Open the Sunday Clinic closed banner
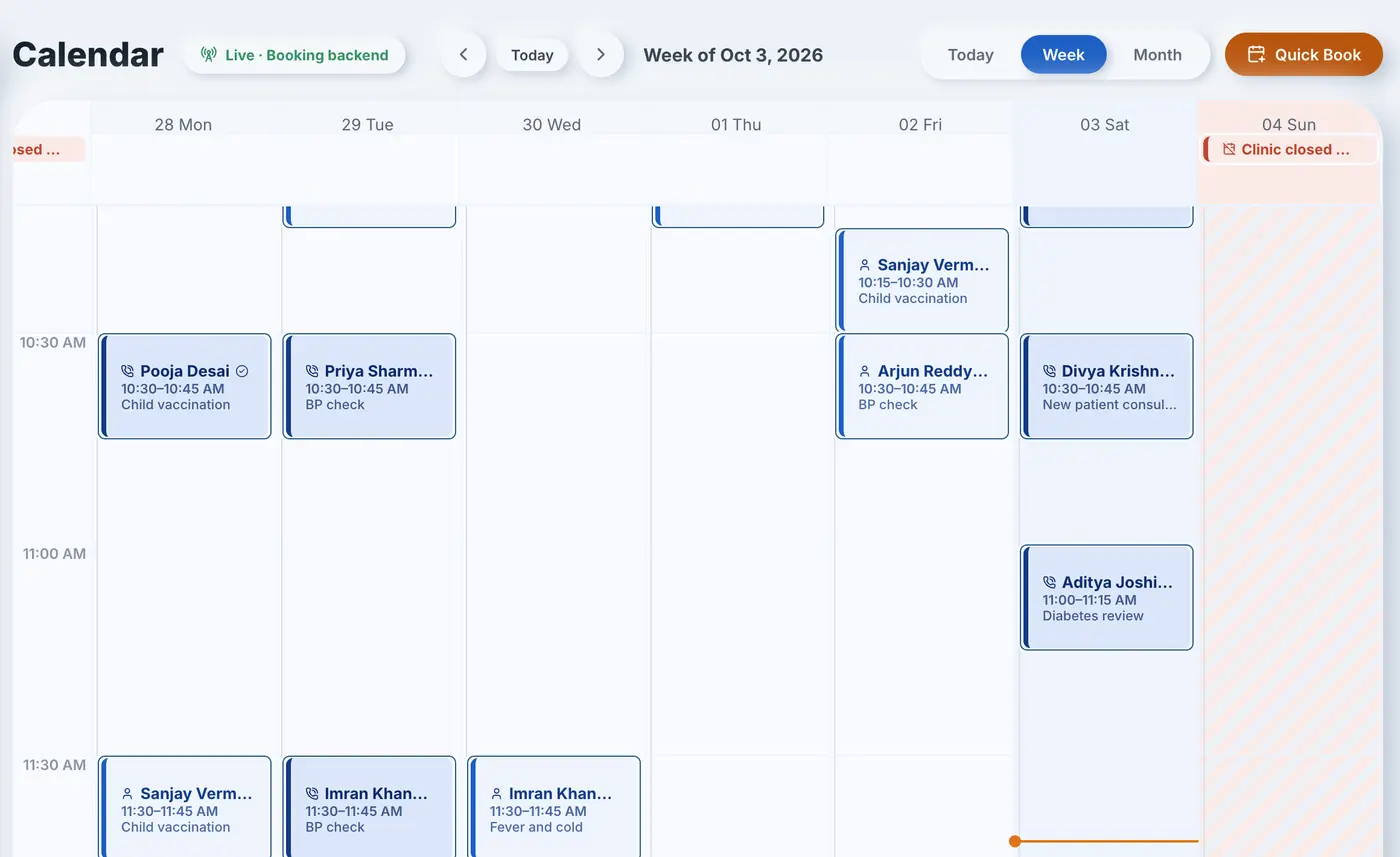This screenshot has height=857, width=1400. [1290, 150]
